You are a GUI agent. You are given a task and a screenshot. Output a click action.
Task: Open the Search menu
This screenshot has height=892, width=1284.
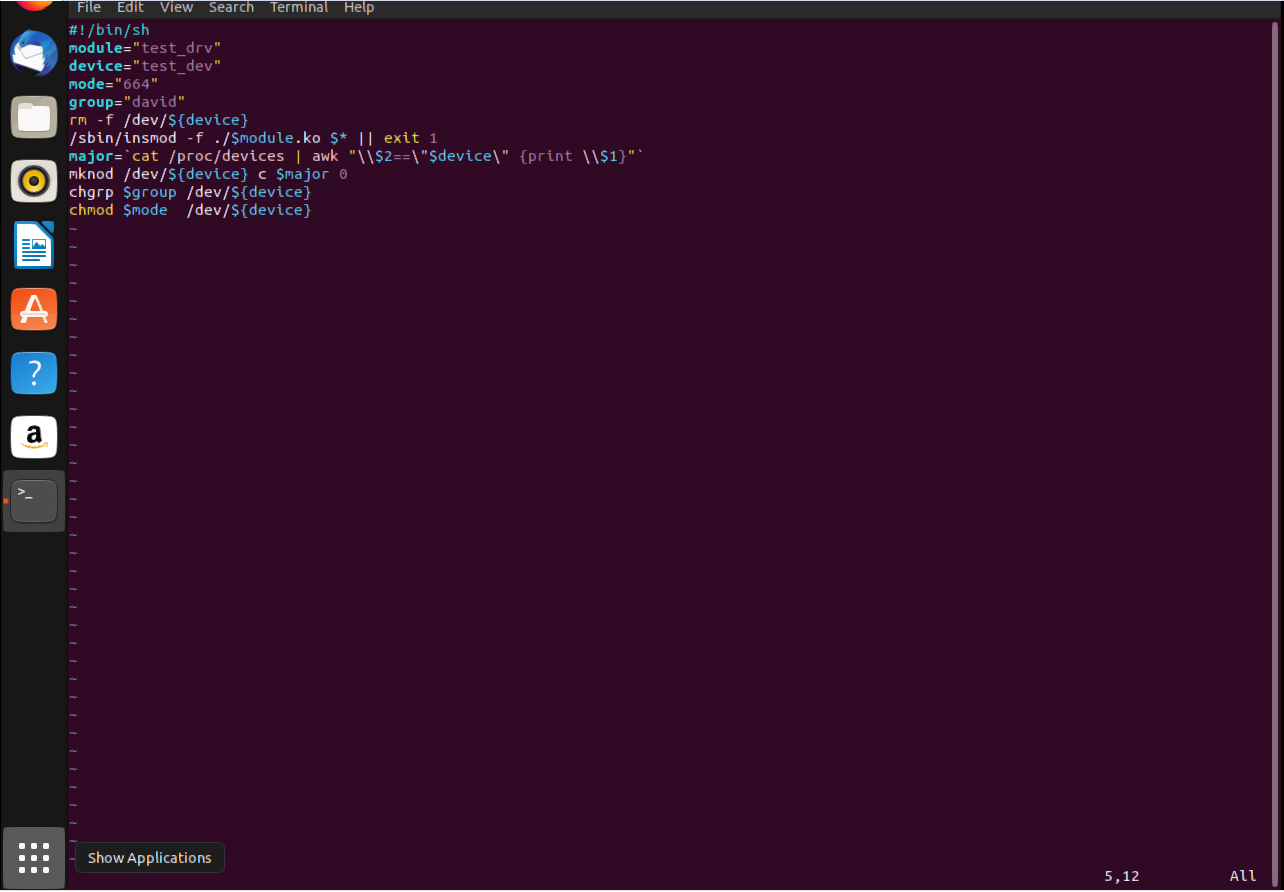coord(231,8)
